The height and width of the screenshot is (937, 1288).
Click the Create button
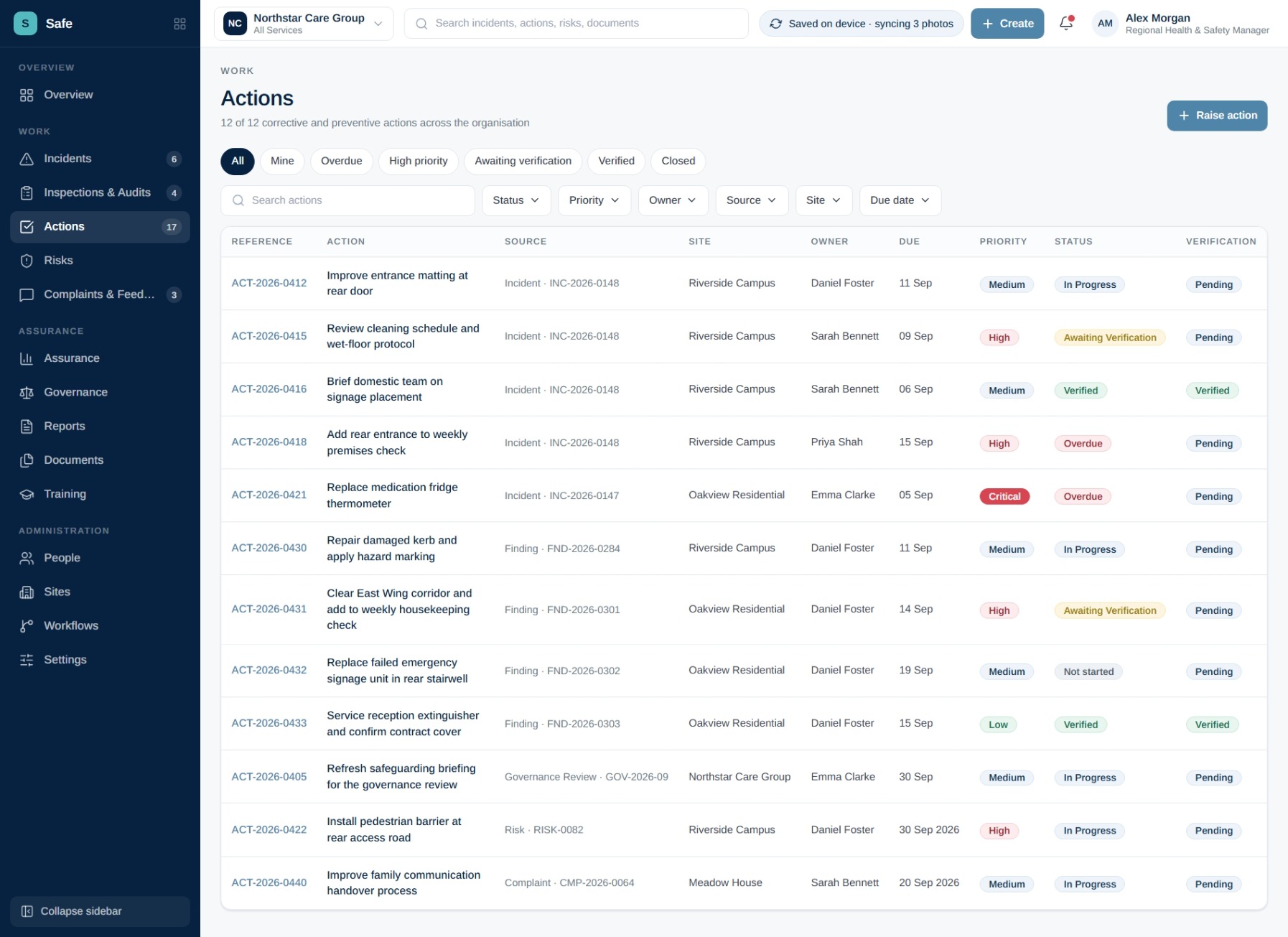tap(1007, 24)
